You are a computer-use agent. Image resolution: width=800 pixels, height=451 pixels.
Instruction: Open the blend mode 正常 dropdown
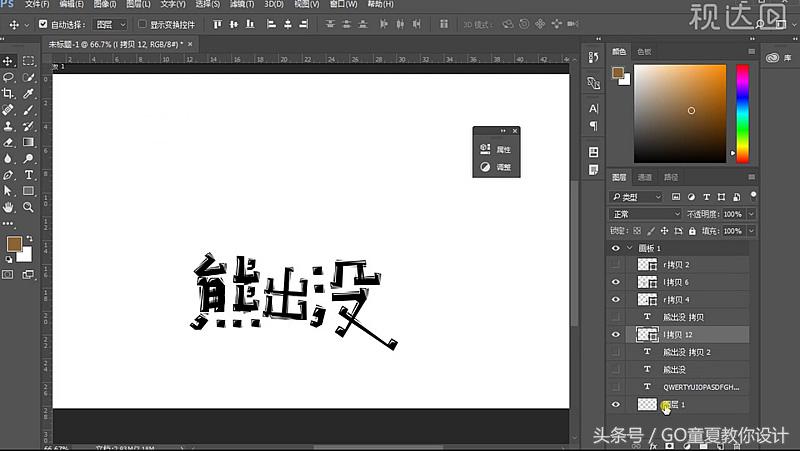645,214
